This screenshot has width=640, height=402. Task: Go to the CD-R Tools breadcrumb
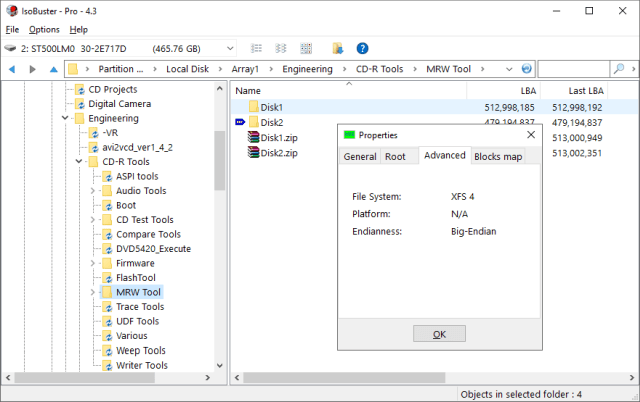coord(380,69)
